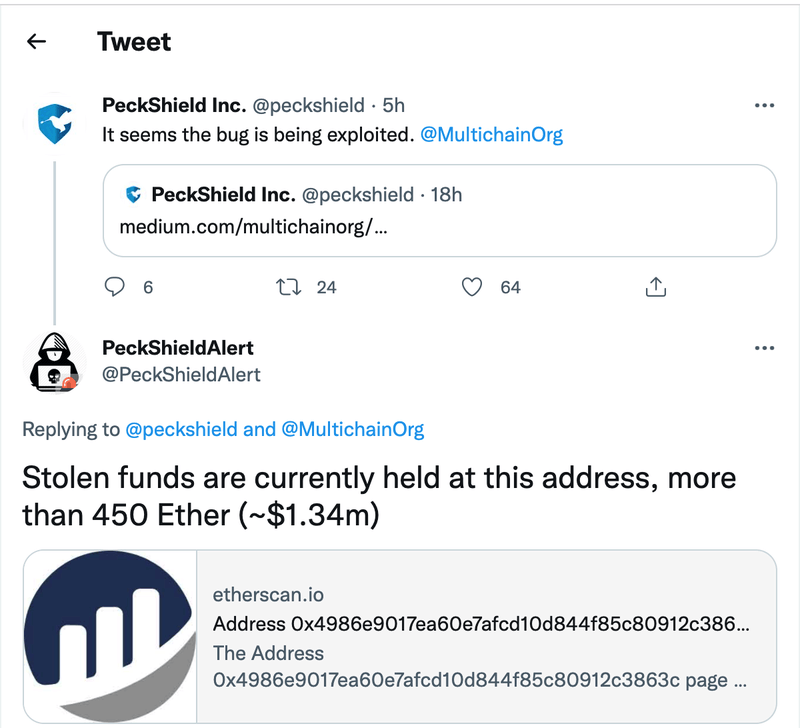The height and width of the screenshot is (728, 800).
Task: Click the @MultichainOrg mention in tweet
Action: [x=492, y=134]
